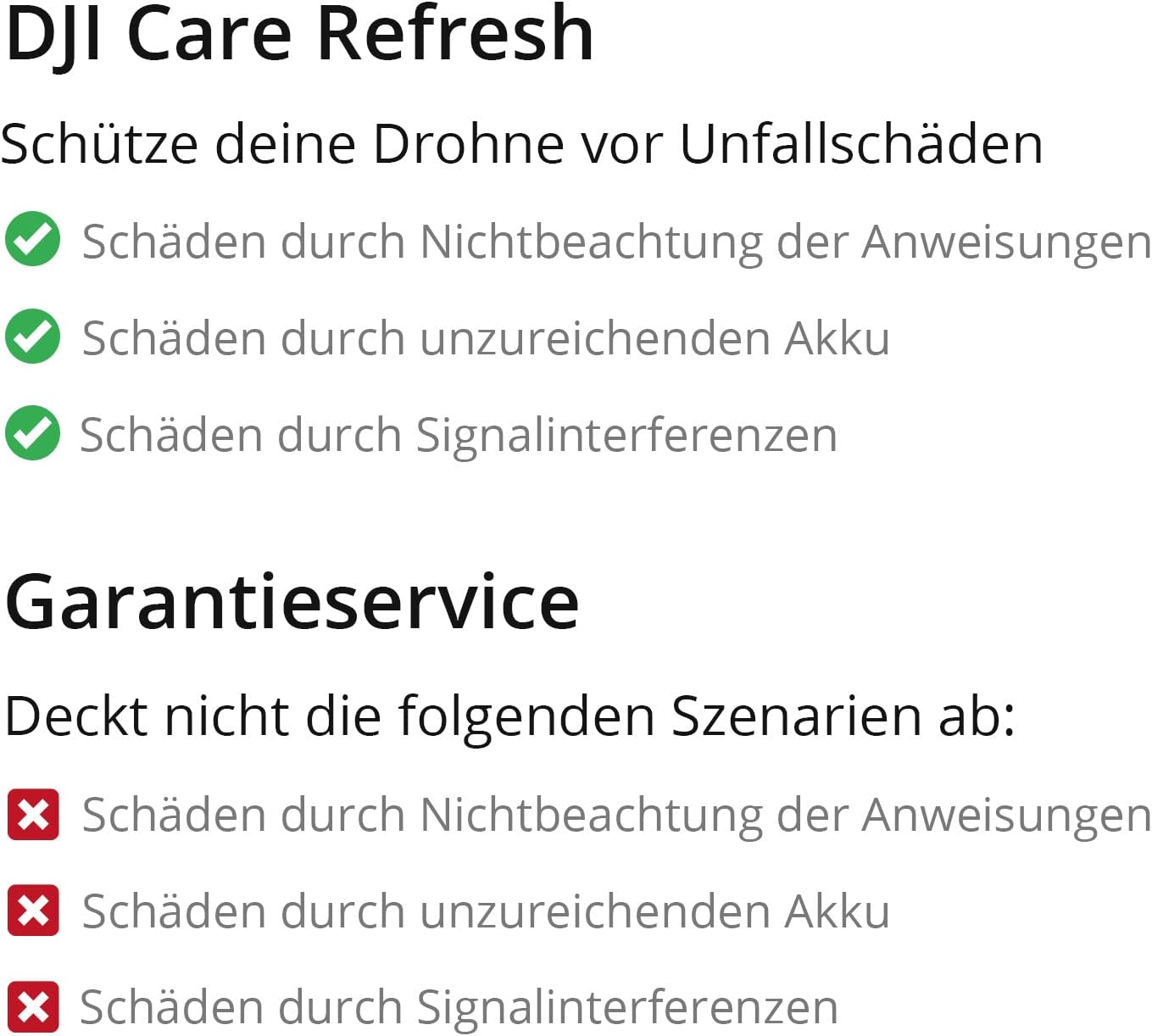Viewport: 1152px width, 1036px height.
Task: Click the green checkmark beside Signalinterferenzen
Action: coord(32,433)
